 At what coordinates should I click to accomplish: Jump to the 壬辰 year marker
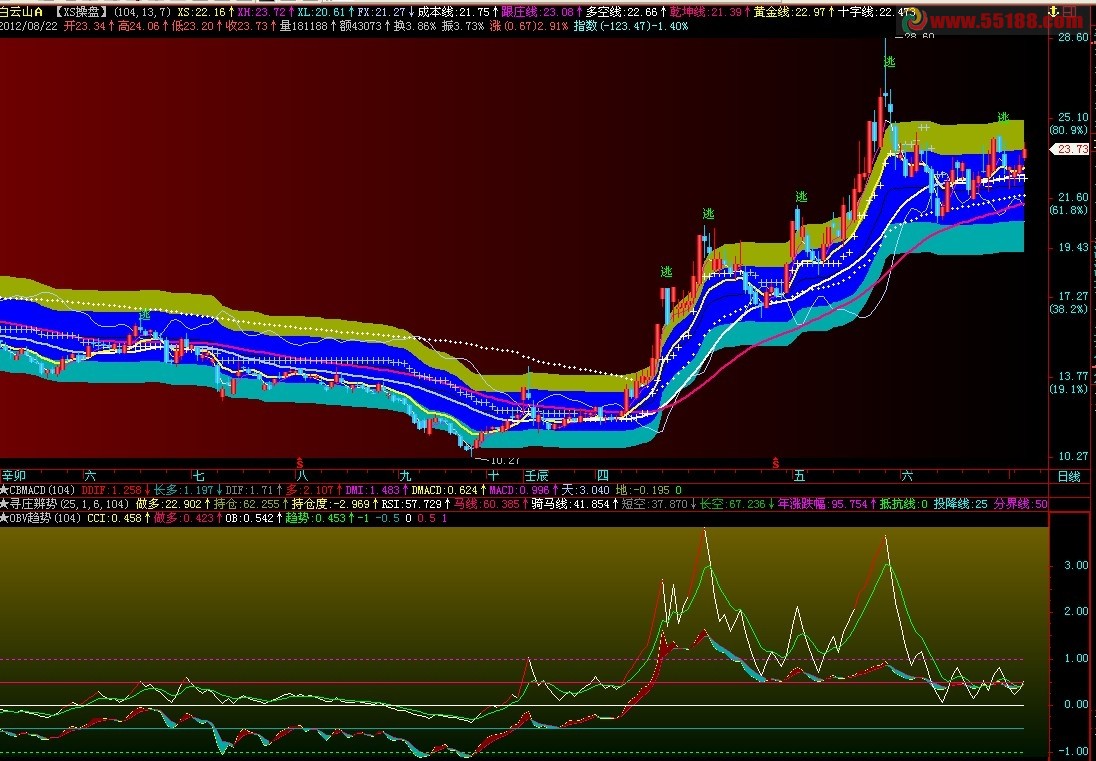click(537, 477)
